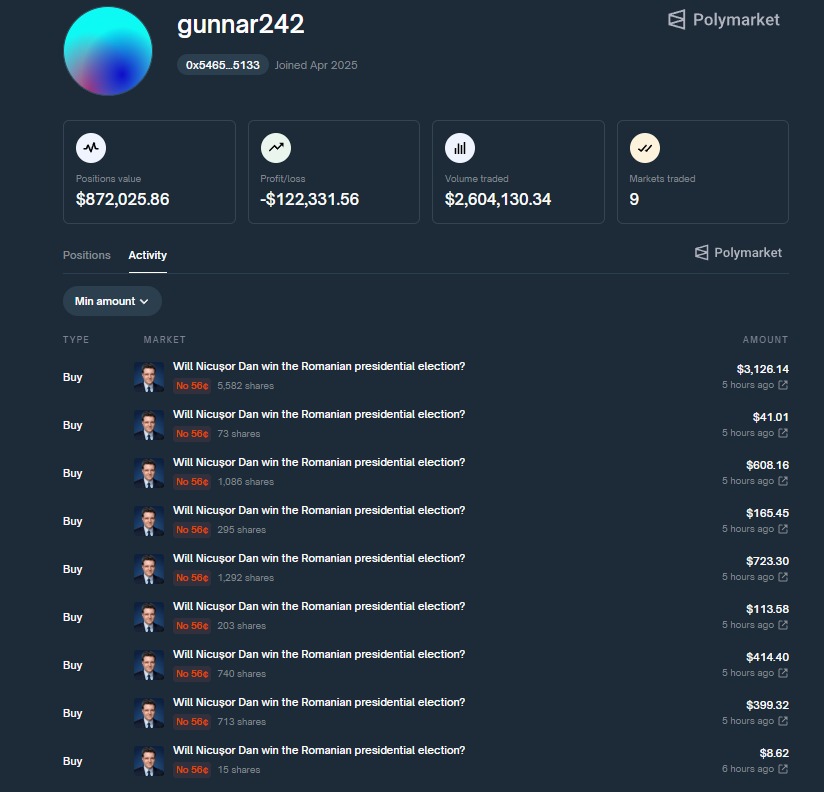Open external link for the $8.62 trade
824x792 pixels.
click(x=783, y=768)
